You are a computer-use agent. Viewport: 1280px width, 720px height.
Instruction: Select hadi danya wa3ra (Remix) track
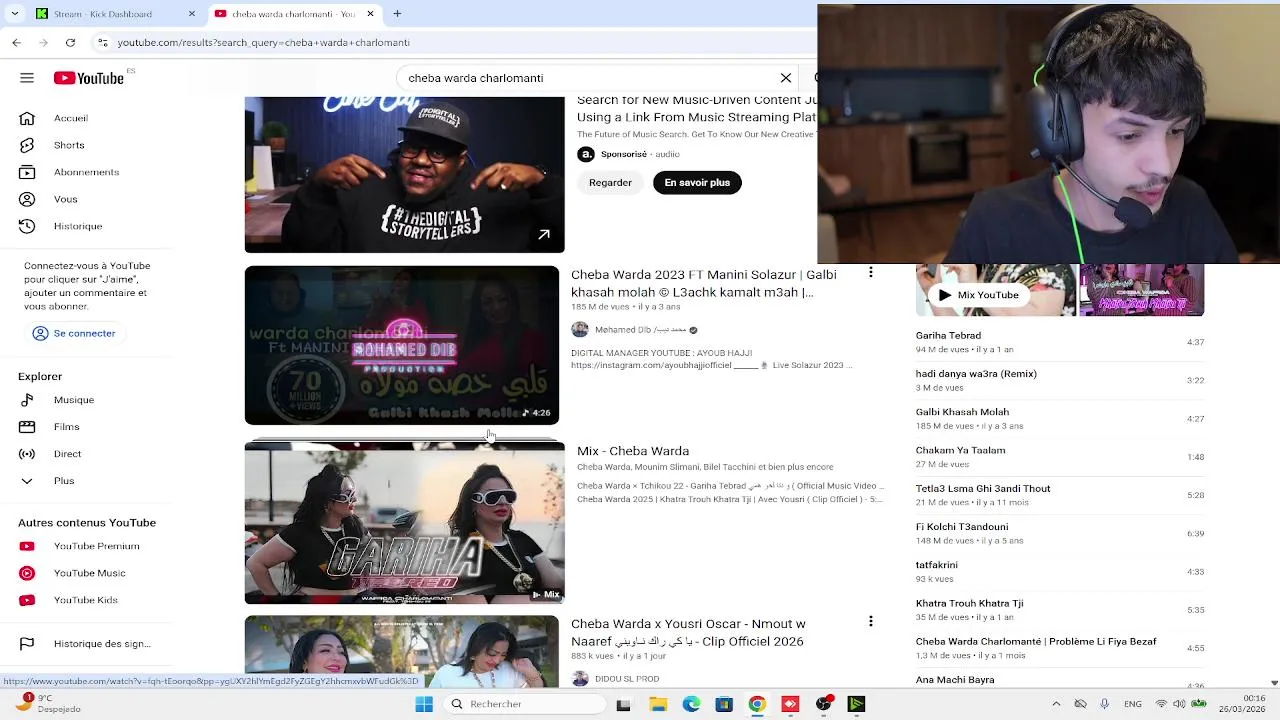(x=1060, y=380)
